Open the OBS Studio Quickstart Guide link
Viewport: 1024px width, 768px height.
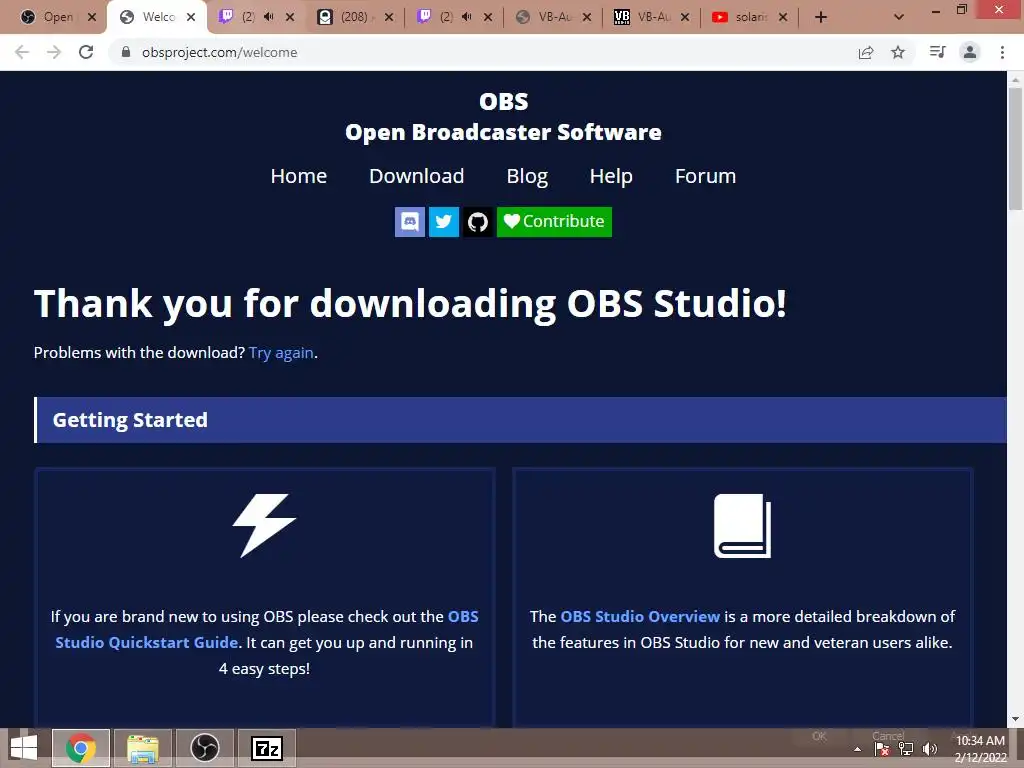pyautogui.click(x=266, y=630)
